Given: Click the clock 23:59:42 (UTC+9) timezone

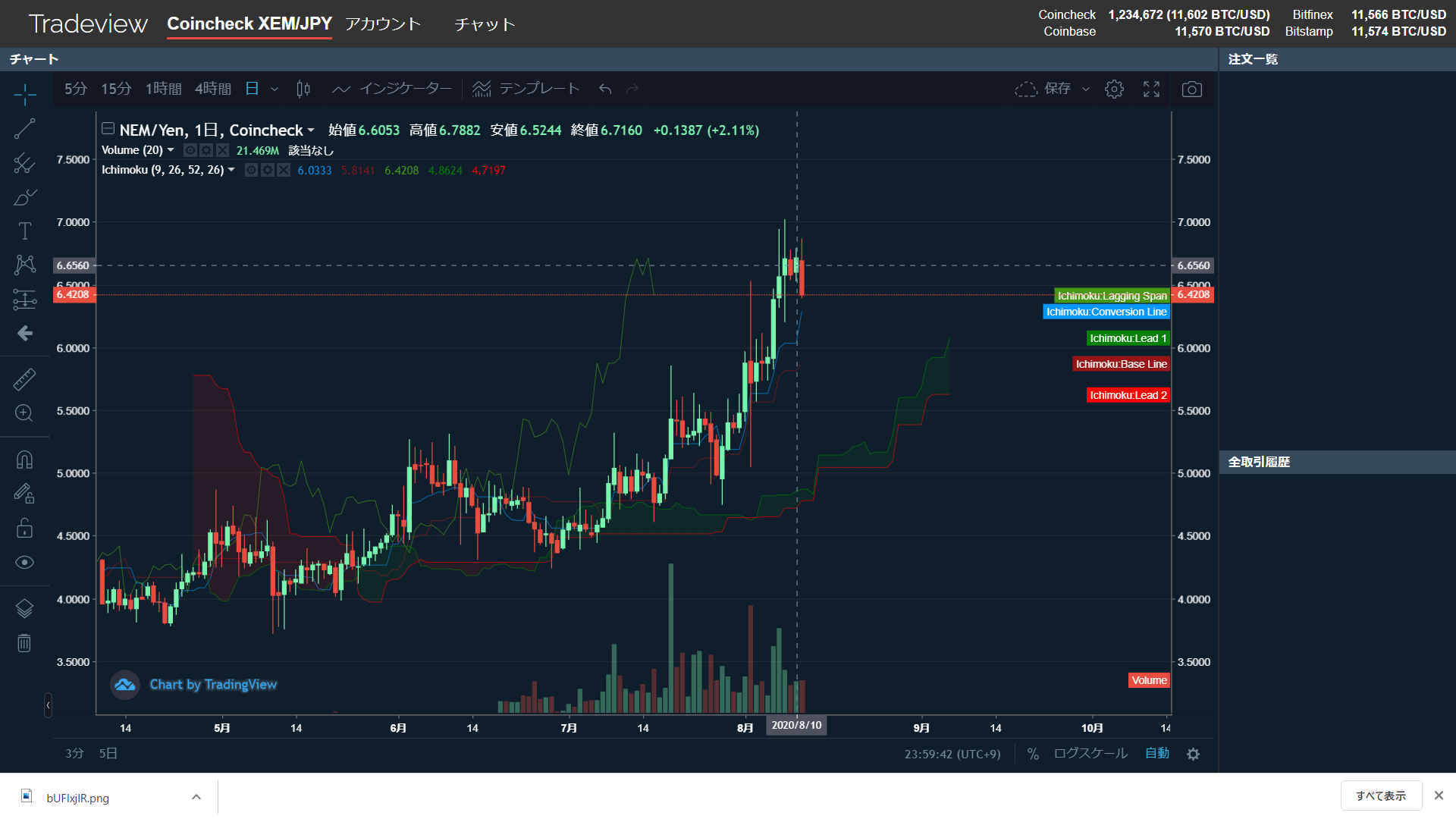Looking at the screenshot, I should coord(952,754).
